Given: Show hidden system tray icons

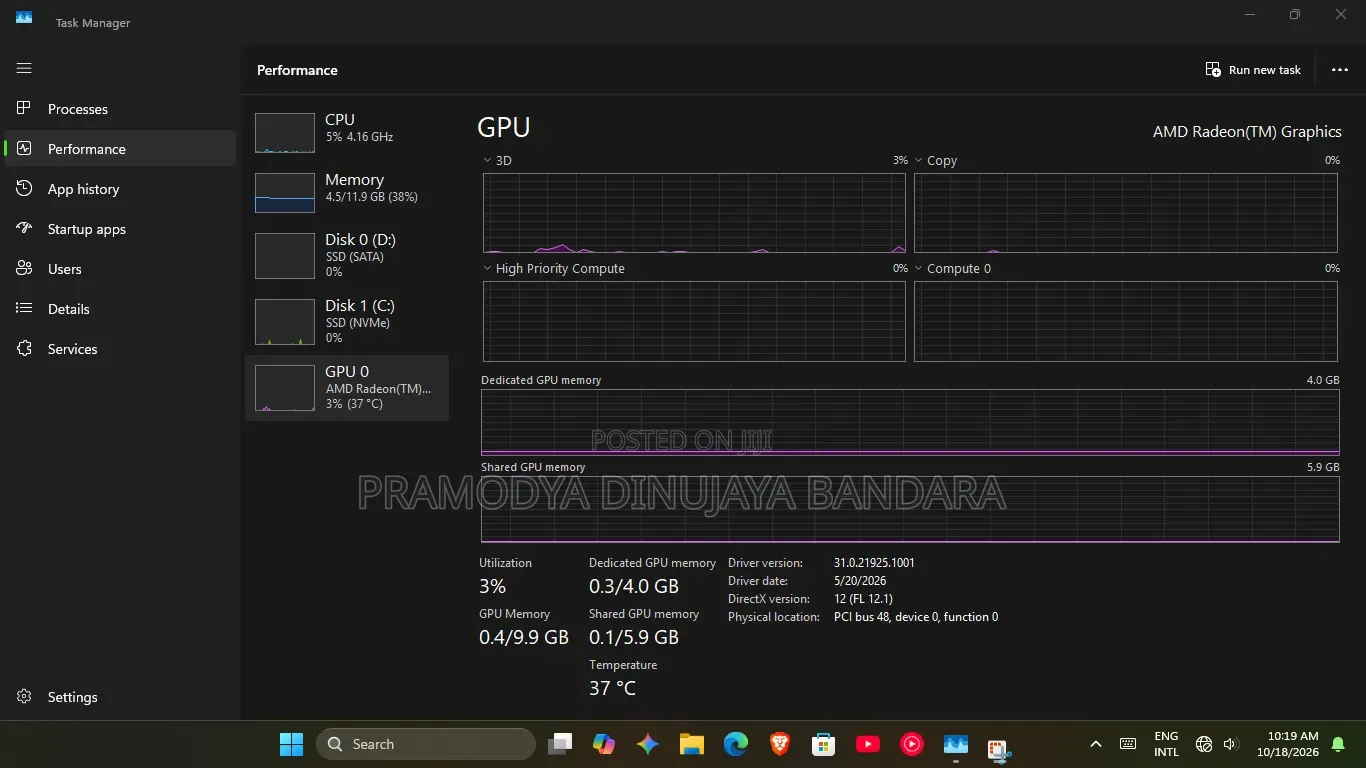Looking at the screenshot, I should pos(1096,744).
